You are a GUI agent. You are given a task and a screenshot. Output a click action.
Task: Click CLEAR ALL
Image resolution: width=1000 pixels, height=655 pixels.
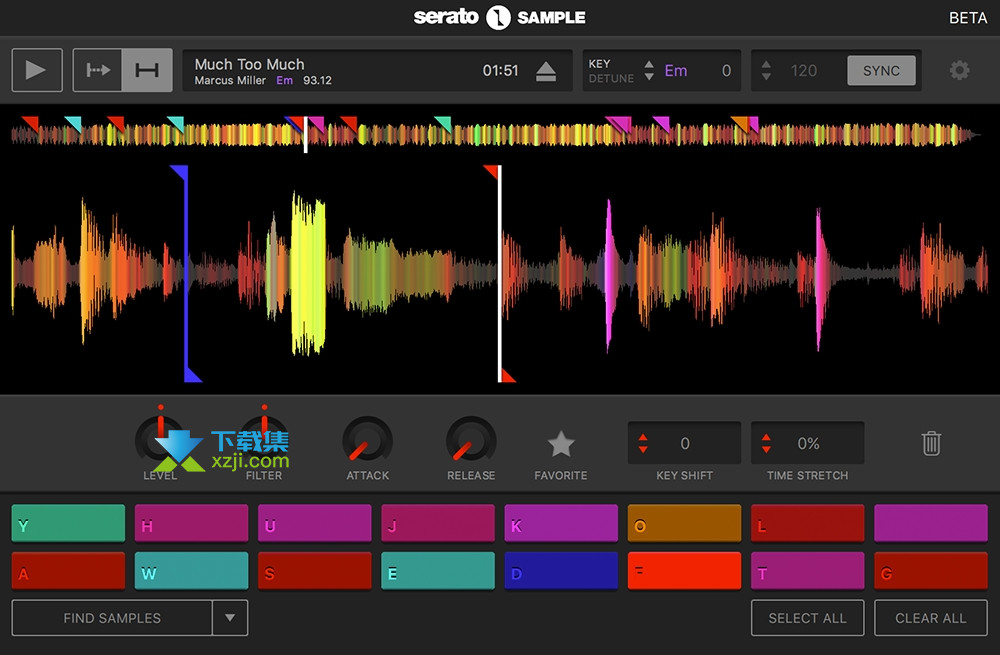pos(930,617)
